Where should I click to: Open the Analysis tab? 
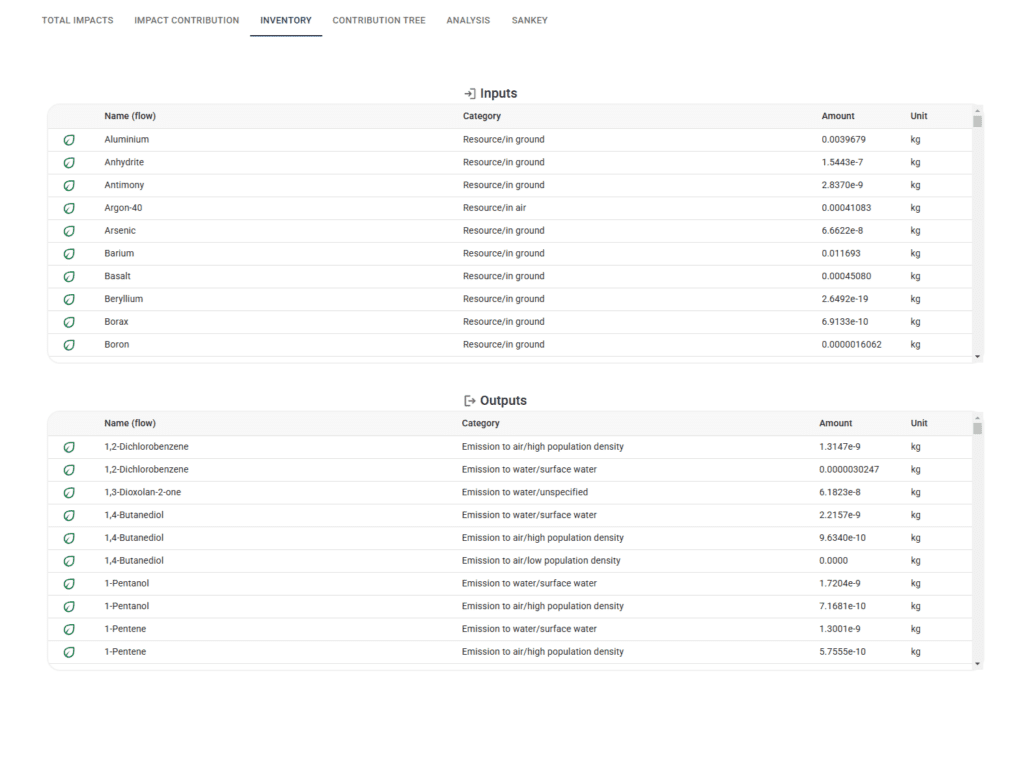(x=468, y=20)
